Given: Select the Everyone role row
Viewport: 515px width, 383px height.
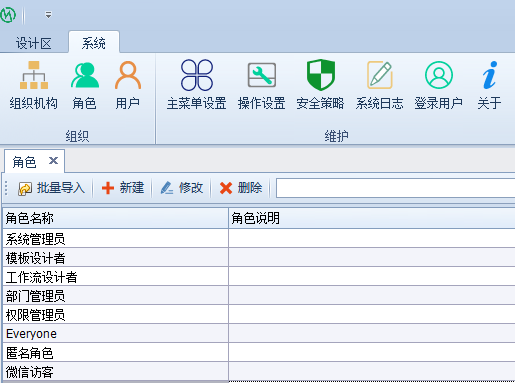Looking at the screenshot, I should pyautogui.click(x=259, y=333).
